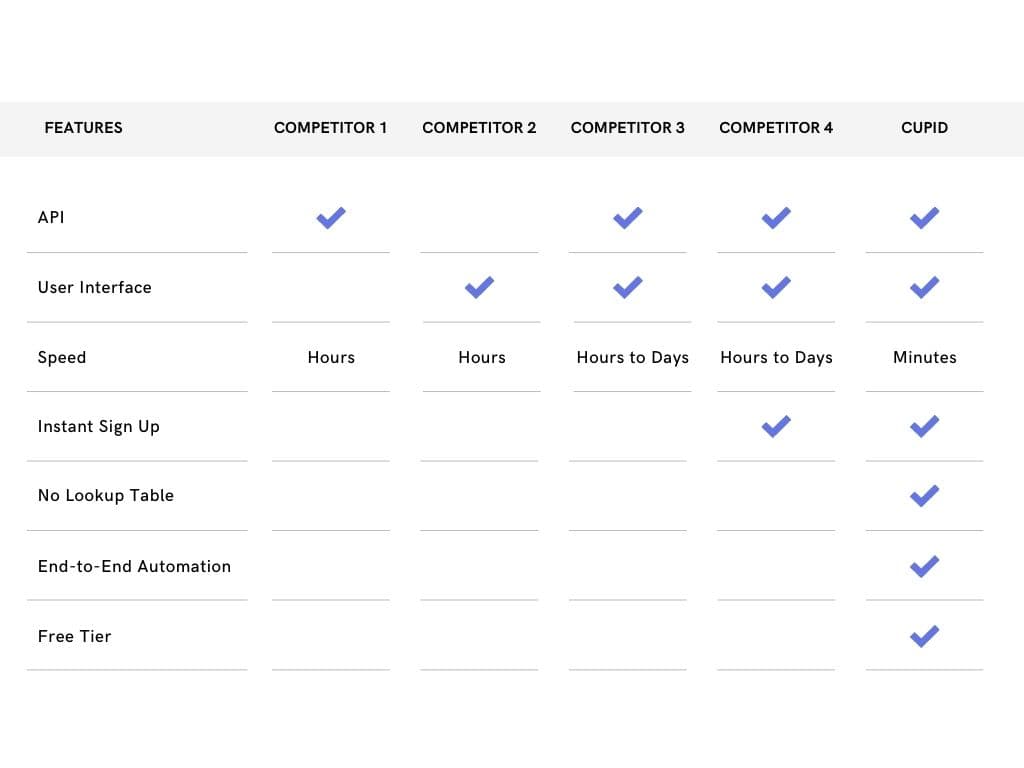Screen dimensions: 1024x768
Task: Click Competitor 4's Instant Sign Up checkmark
Action: [x=776, y=426]
